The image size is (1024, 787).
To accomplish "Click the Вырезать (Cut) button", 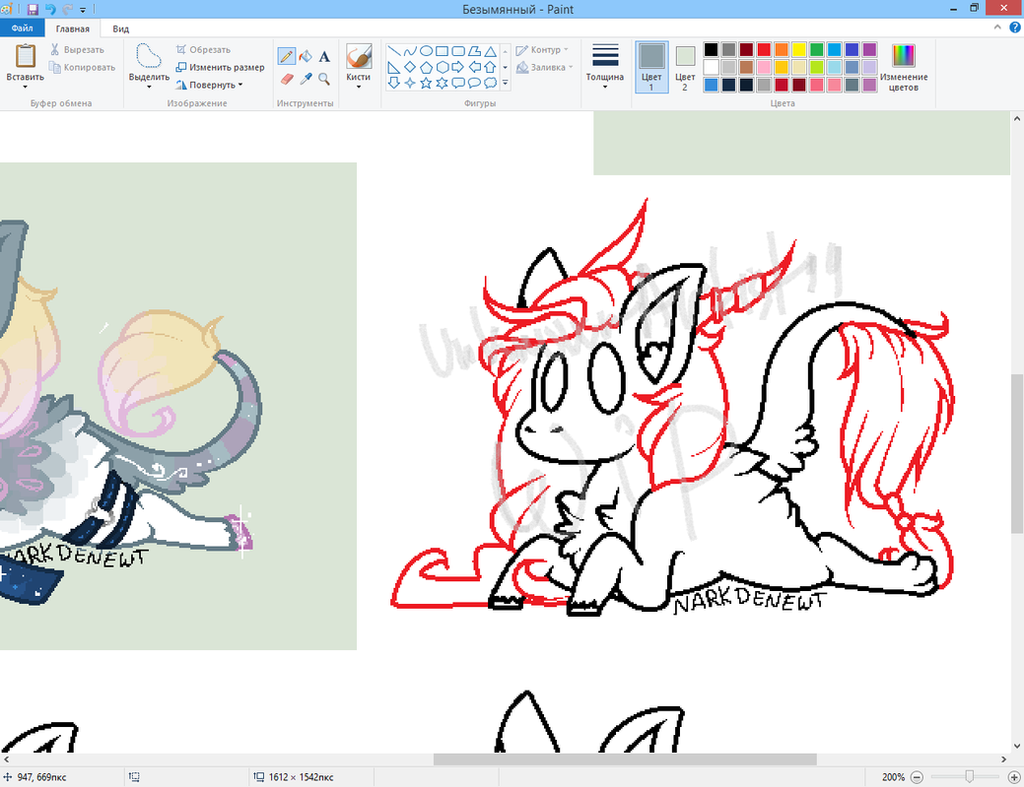I will point(77,50).
